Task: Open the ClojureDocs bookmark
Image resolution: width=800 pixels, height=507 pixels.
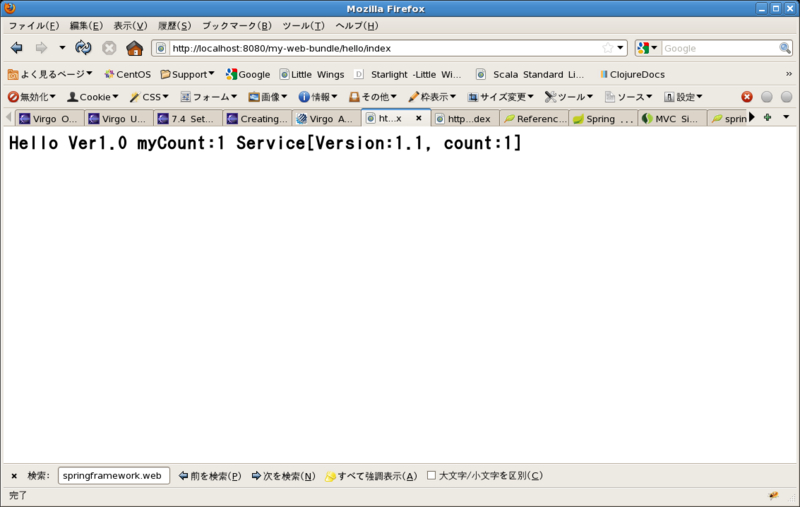Action: tap(632, 74)
